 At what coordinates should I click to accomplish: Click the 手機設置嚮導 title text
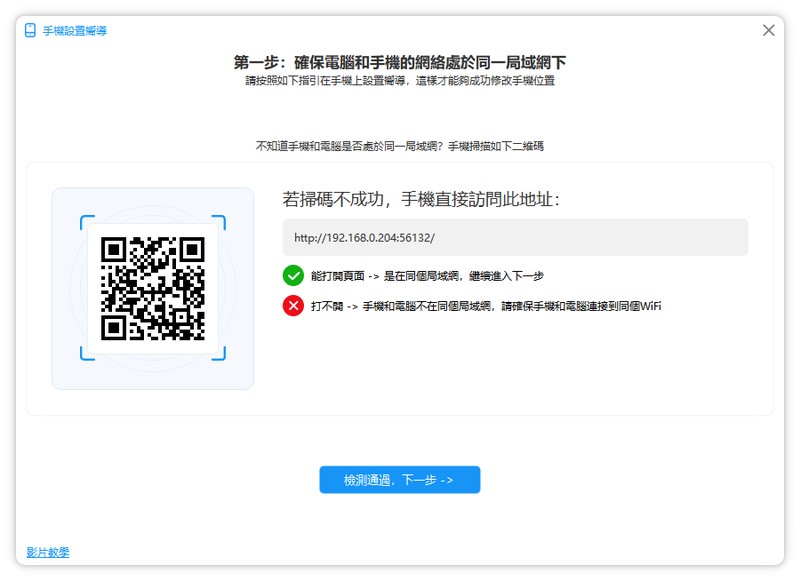(74, 31)
